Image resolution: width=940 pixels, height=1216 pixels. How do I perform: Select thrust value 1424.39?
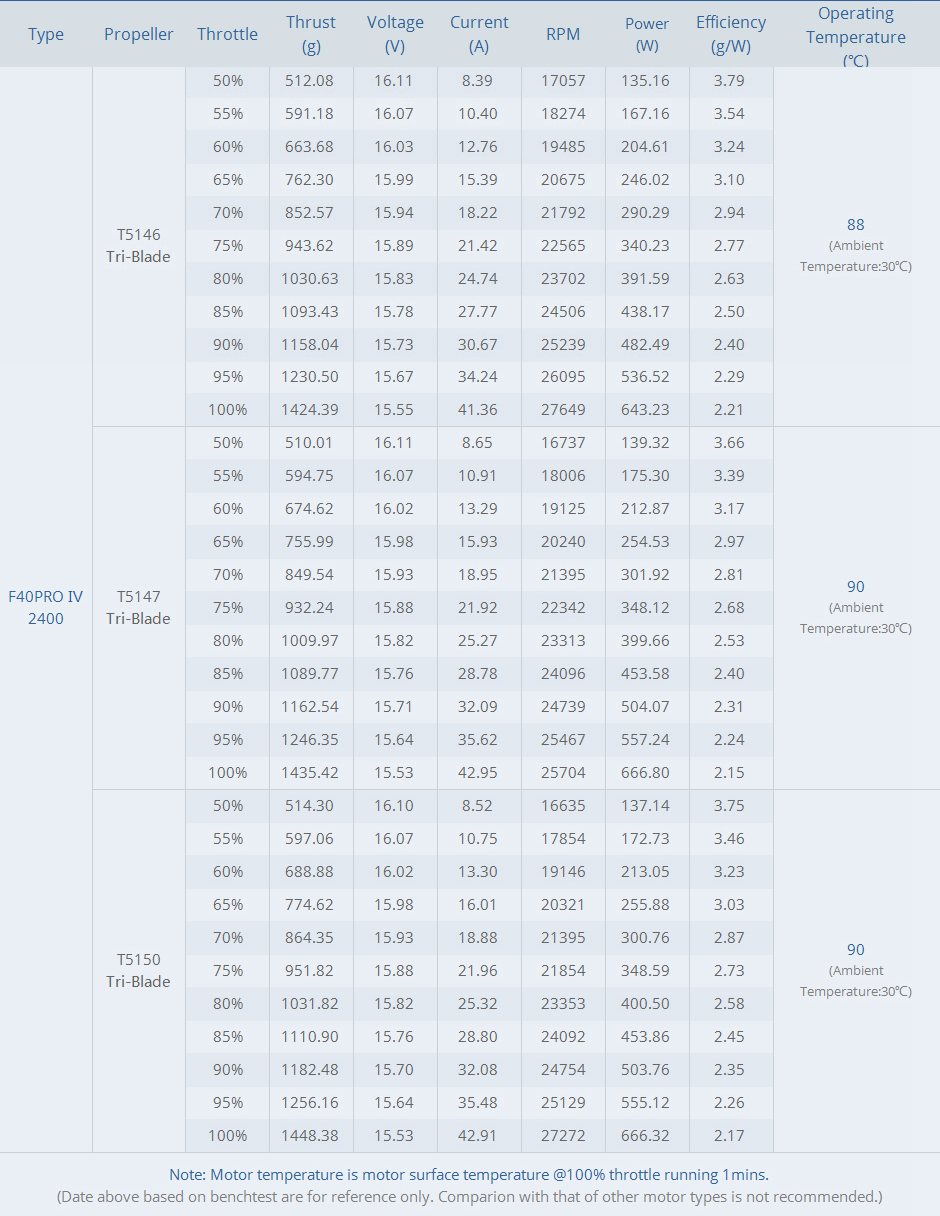tap(310, 410)
